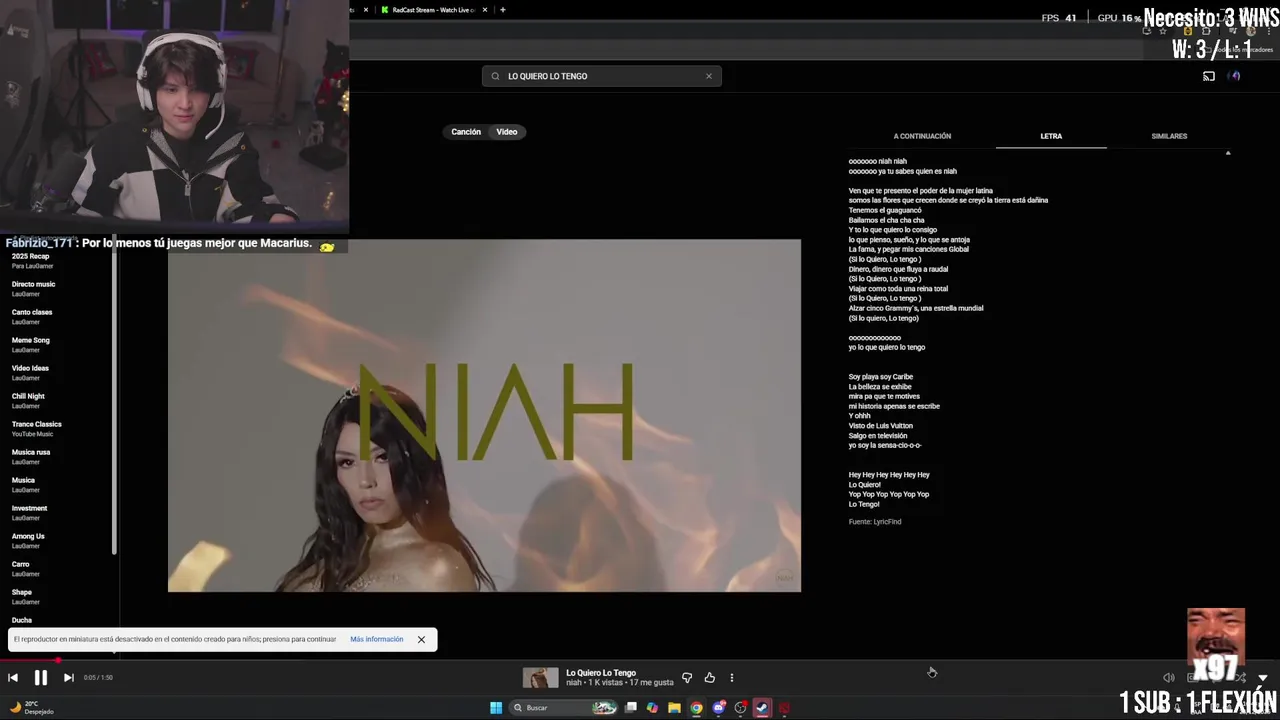This screenshot has width=1280, height=720.
Task: Bookmark this page with star icon
Action: point(1162,31)
